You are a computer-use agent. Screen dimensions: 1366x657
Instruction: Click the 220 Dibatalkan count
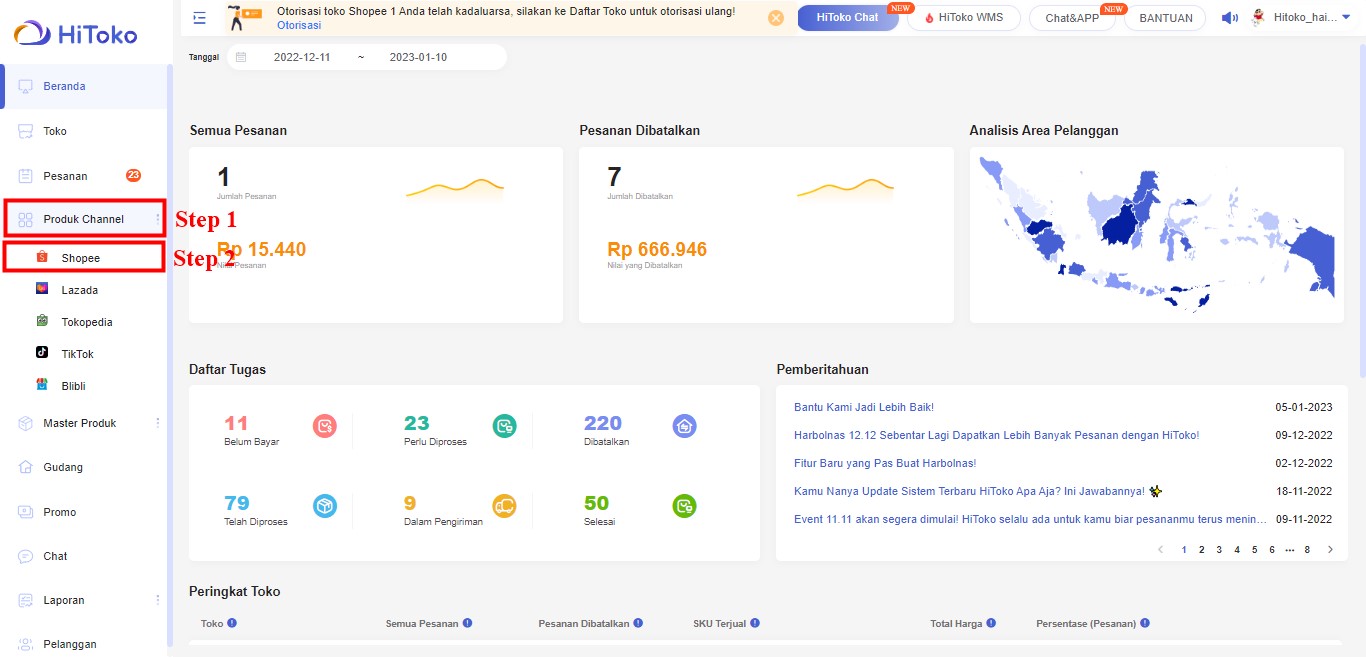coord(603,423)
